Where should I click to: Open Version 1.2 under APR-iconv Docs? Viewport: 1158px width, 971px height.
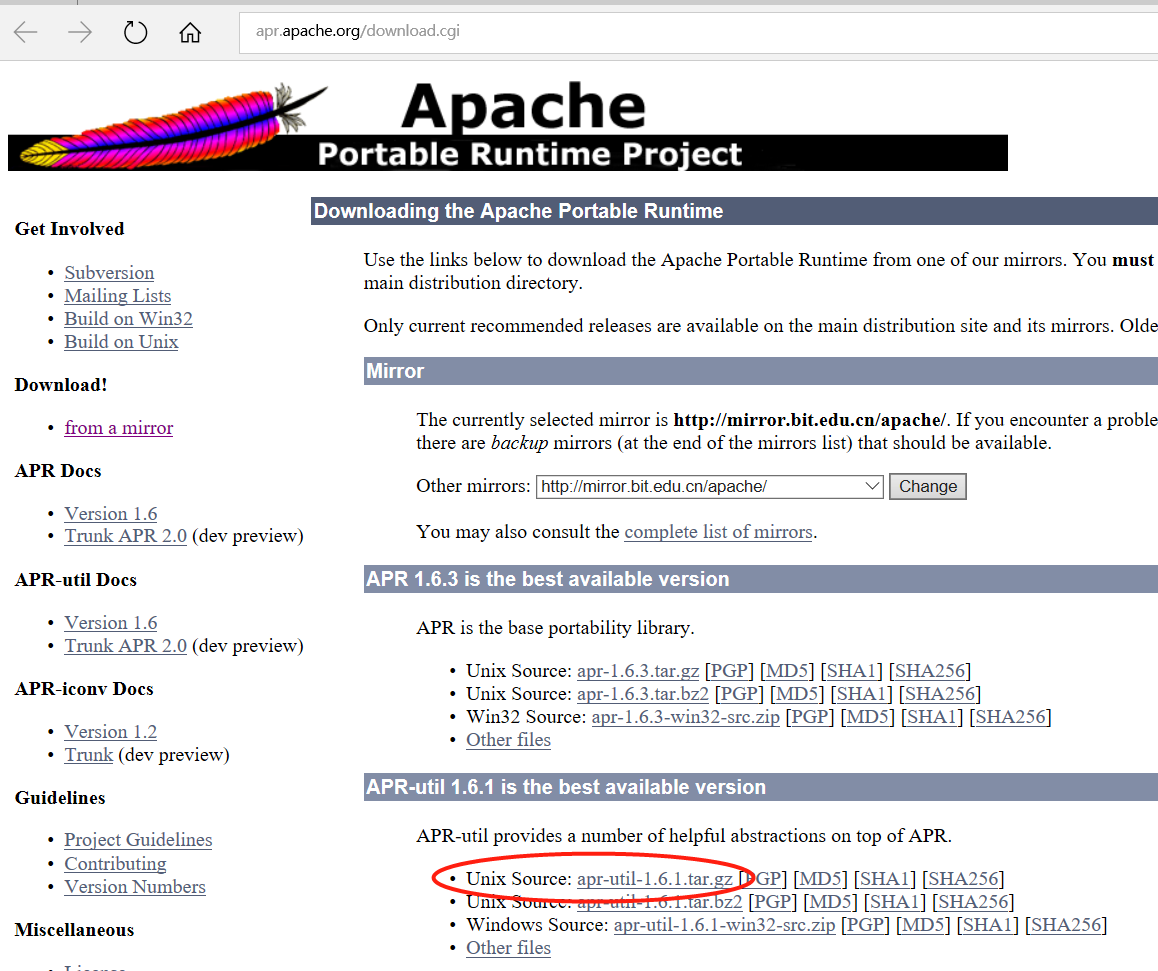click(111, 731)
